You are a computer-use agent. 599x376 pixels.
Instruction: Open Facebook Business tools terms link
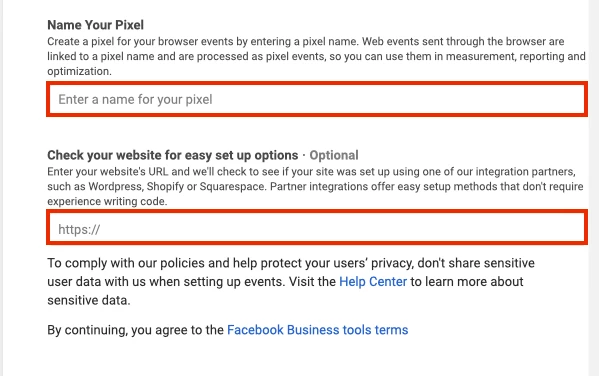pos(317,330)
